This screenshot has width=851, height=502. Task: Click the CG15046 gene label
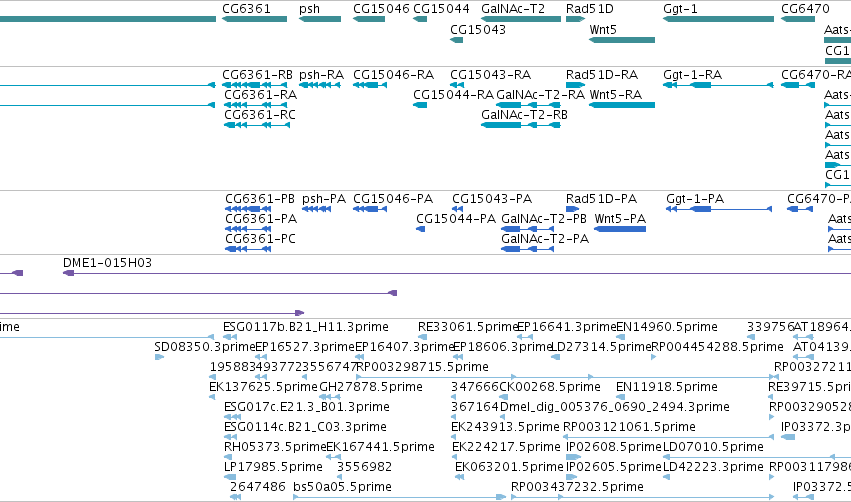[x=381, y=9]
